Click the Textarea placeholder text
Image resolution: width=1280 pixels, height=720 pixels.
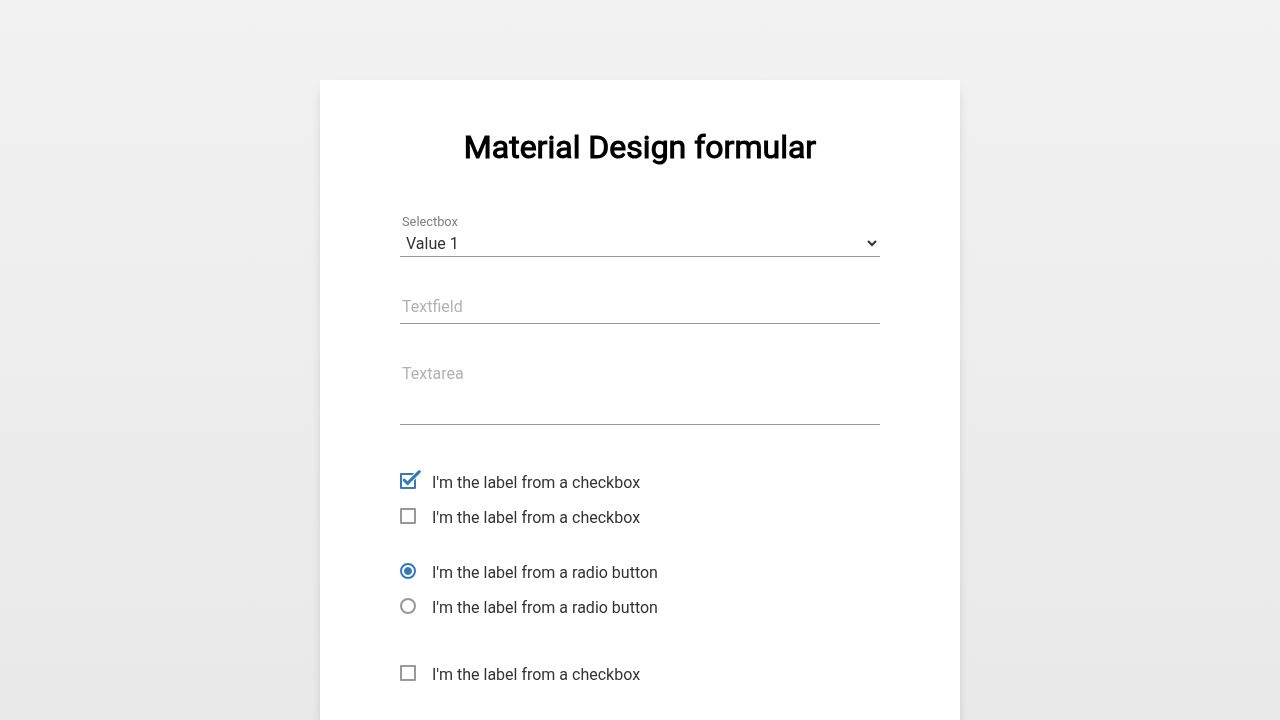tap(432, 373)
